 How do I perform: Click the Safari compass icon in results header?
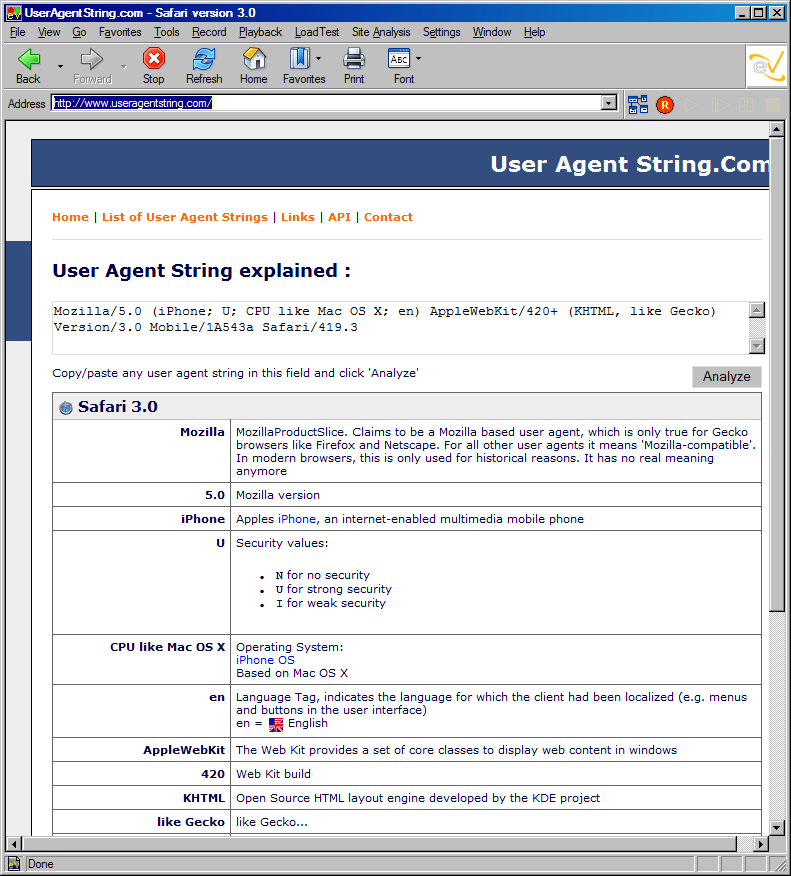tap(66, 408)
